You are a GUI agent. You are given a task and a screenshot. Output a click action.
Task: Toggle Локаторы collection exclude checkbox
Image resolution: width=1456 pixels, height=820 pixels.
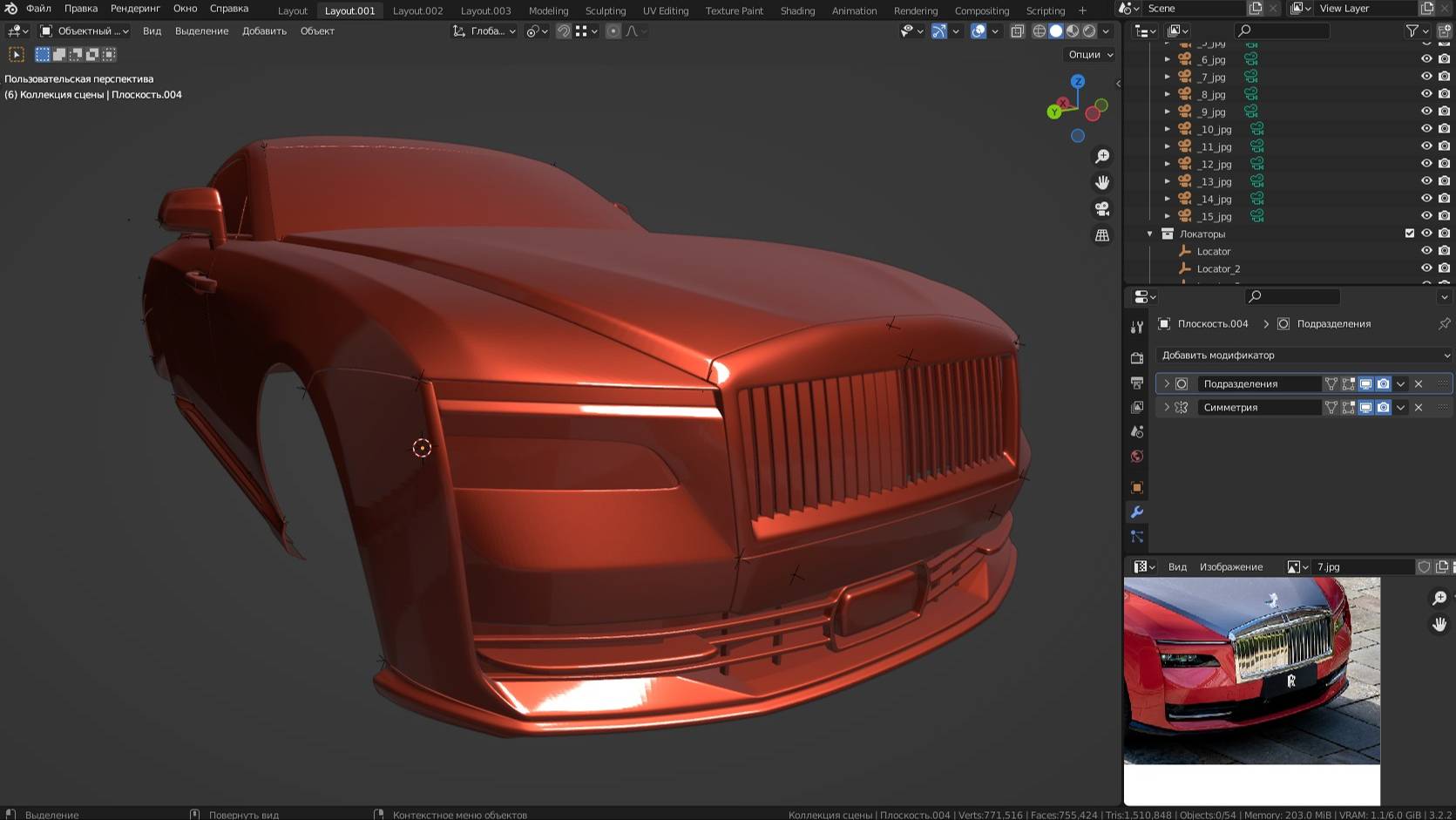[1410, 234]
